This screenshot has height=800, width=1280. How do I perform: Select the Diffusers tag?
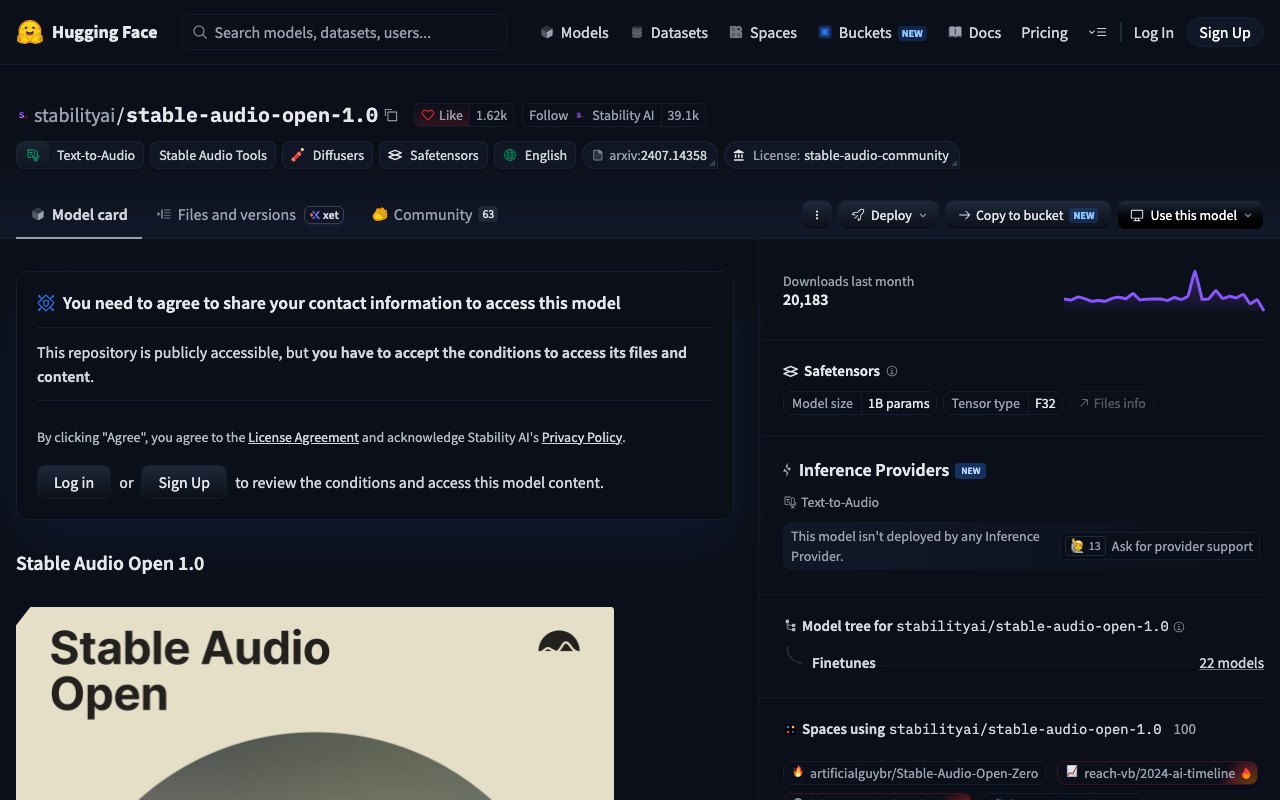[327, 155]
